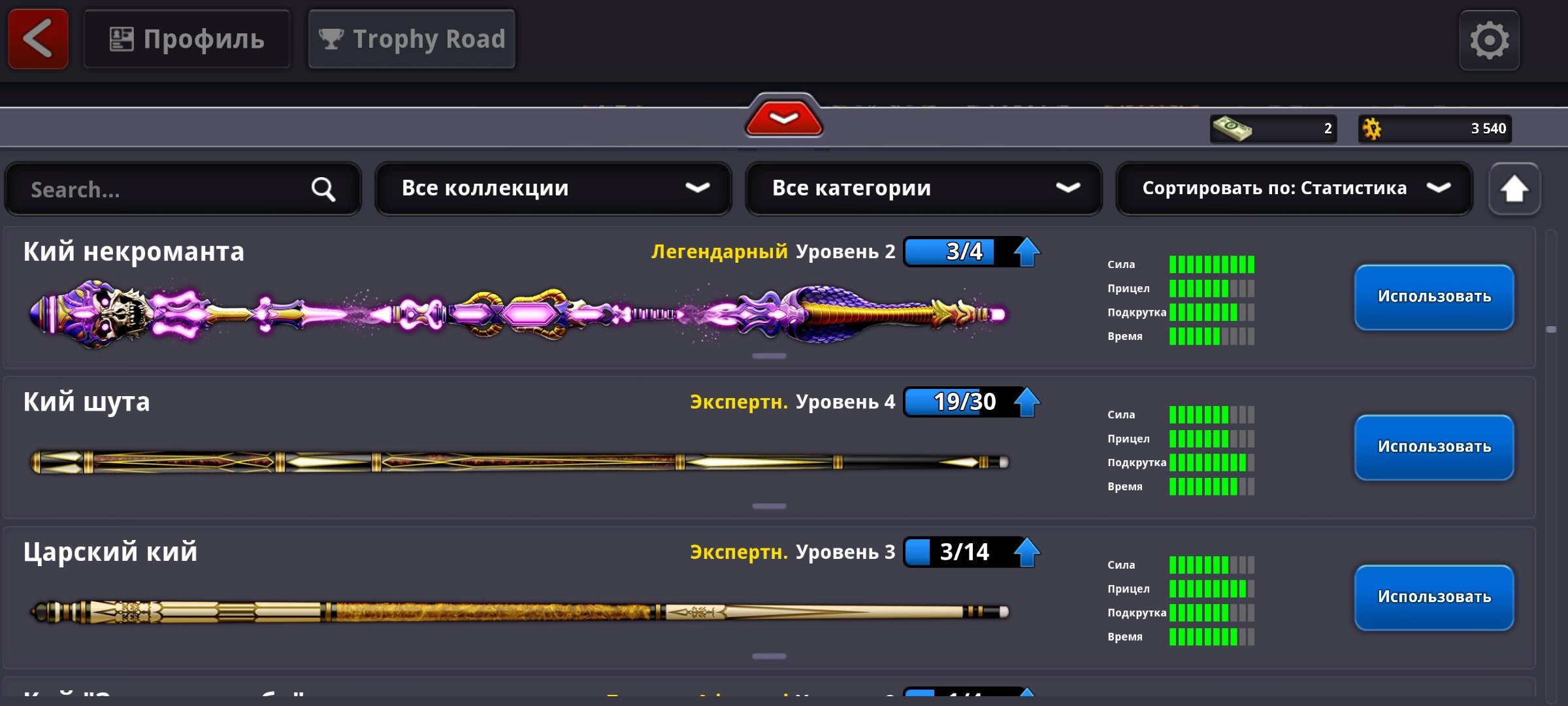Image resolution: width=1568 pixels, height=706 pixels.
Task: Click the 19/30 progress bar of Кий шута
Action: [x=959, y=402]
